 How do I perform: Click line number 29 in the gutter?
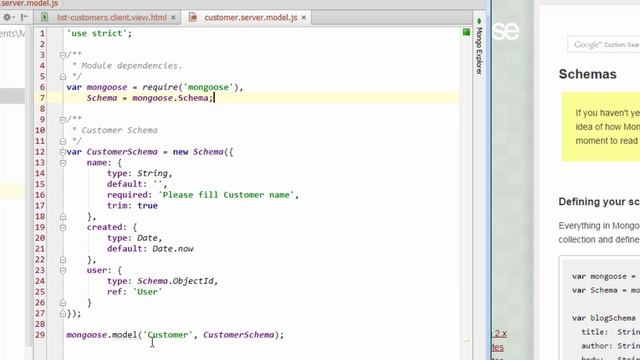point(40,335)
